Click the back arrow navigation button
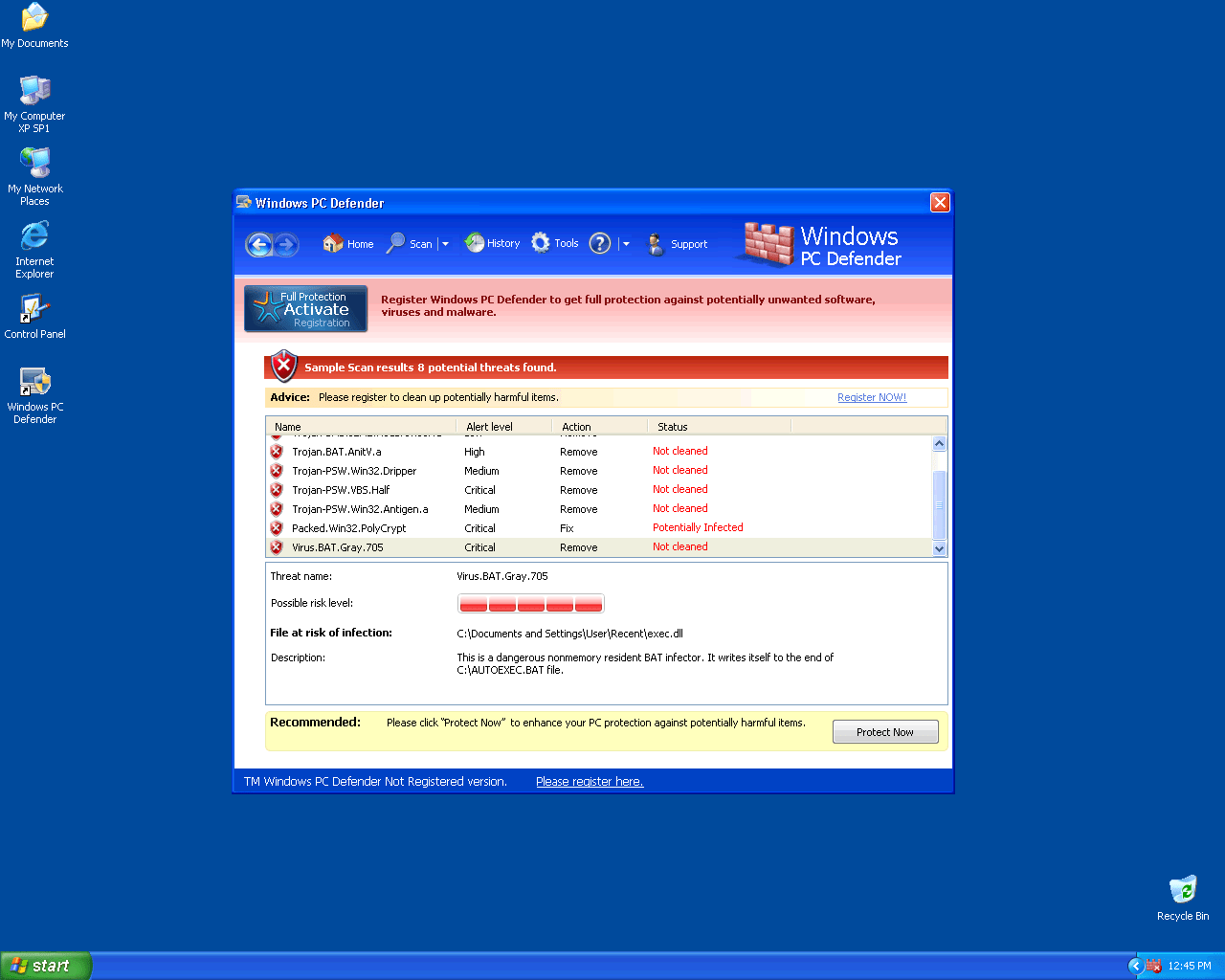The width and height of the screenshot is (1225, 980). click(258, 245)
